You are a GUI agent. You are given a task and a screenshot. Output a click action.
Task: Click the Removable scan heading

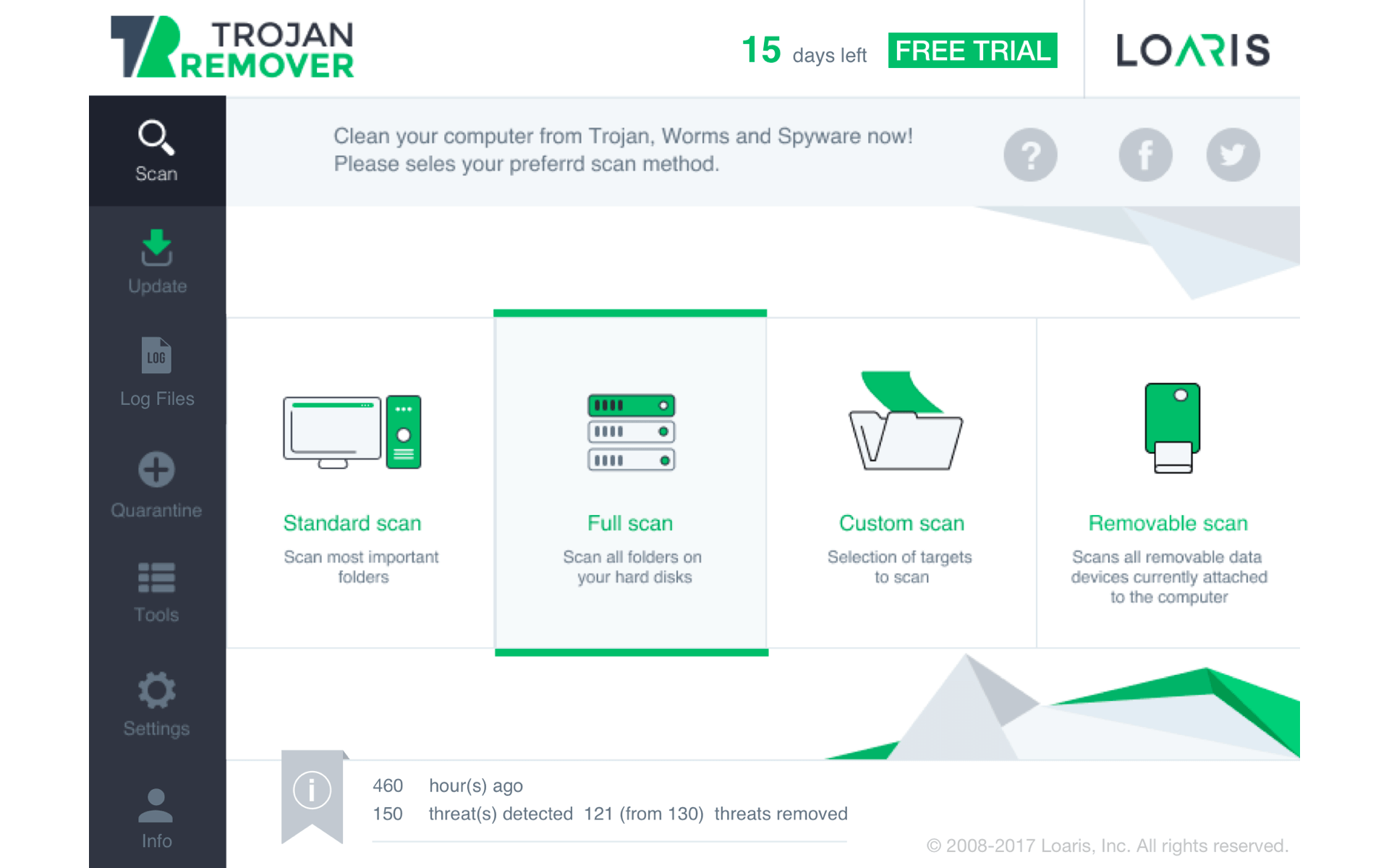click(x=1168, y=523)
